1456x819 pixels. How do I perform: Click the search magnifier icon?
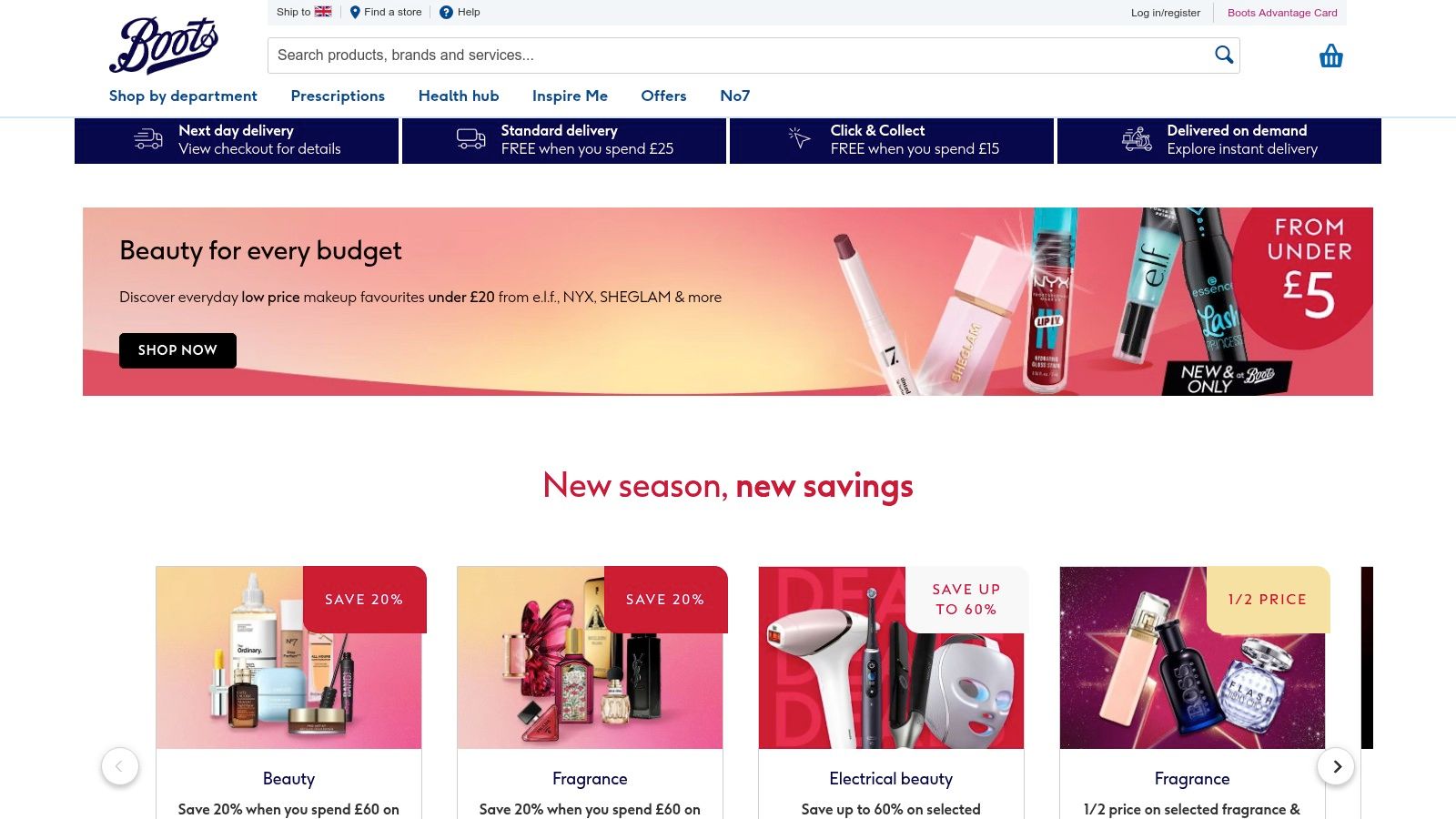[x=1224, y=55]
